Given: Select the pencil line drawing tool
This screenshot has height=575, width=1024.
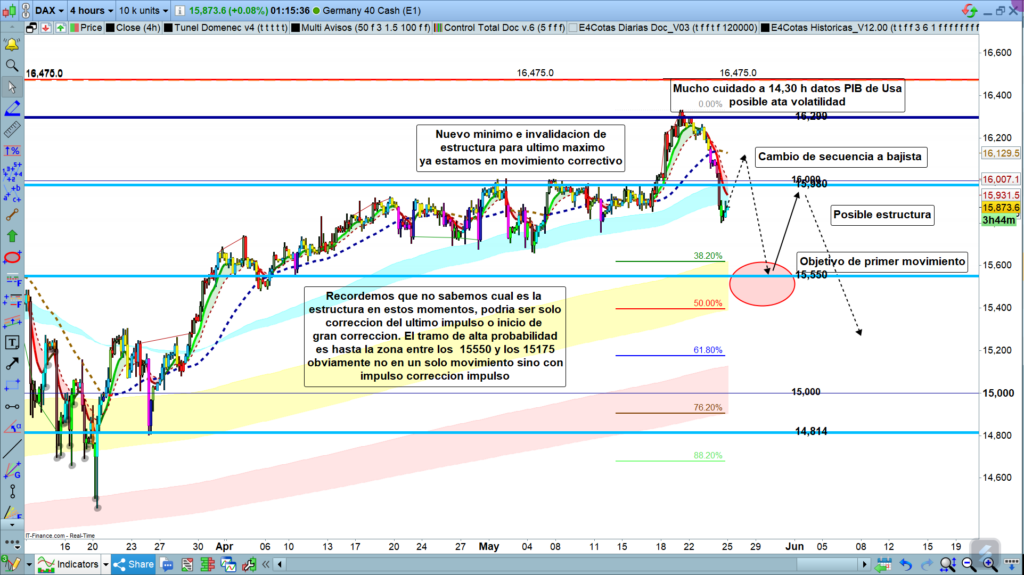Looking at the screenshot, I should (x=12, y=108).
